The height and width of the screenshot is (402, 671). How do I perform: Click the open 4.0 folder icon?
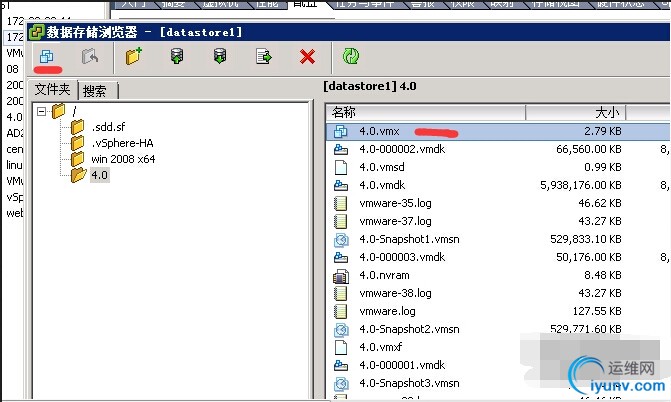(78, 175)
